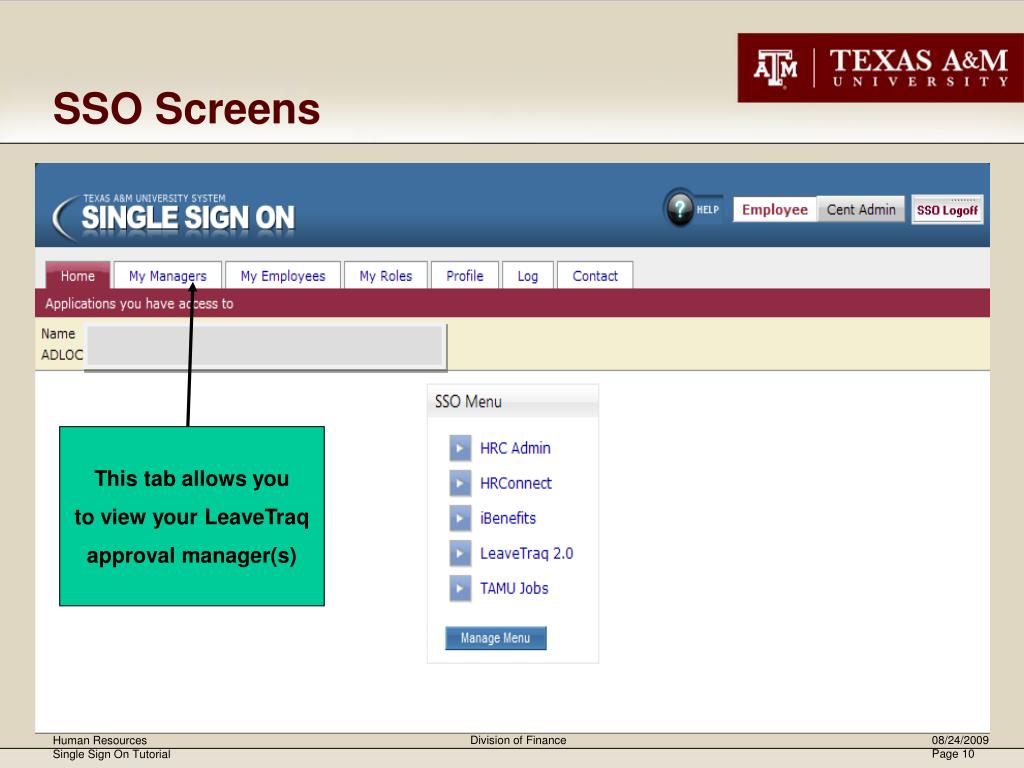Click the arrow icon beside TAMU Jobs

point(460,588)
